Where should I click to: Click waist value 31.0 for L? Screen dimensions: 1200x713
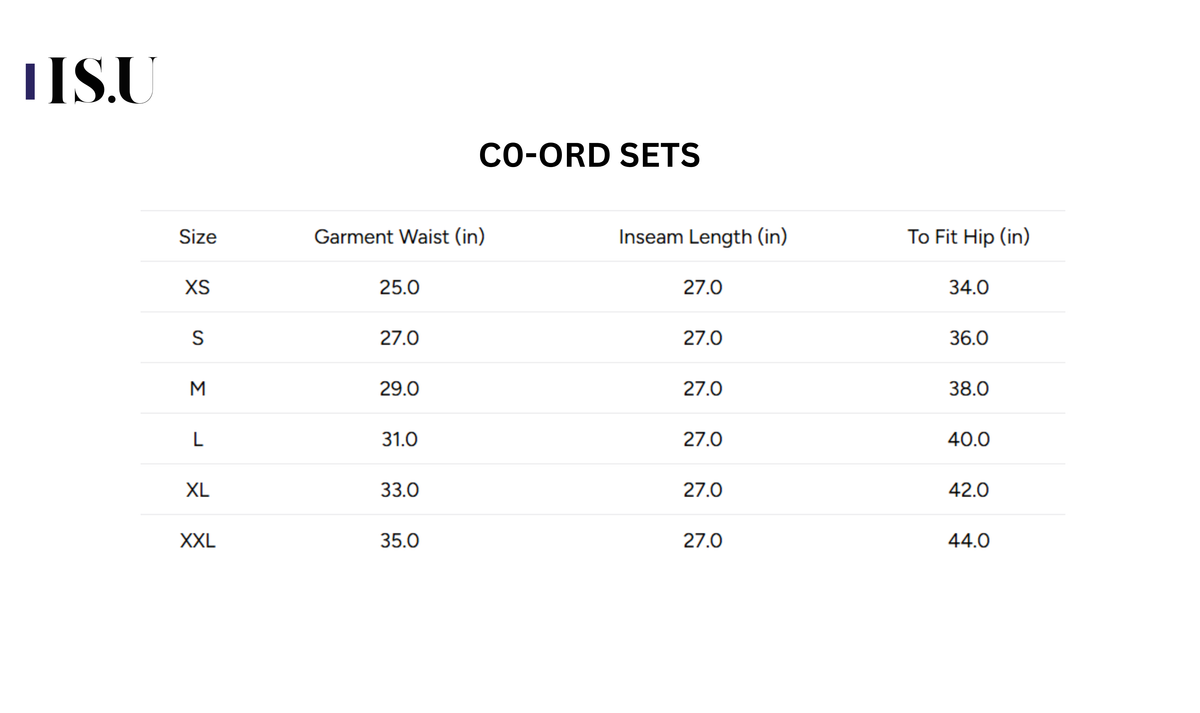pyautogui.click(x=399, y=439)
